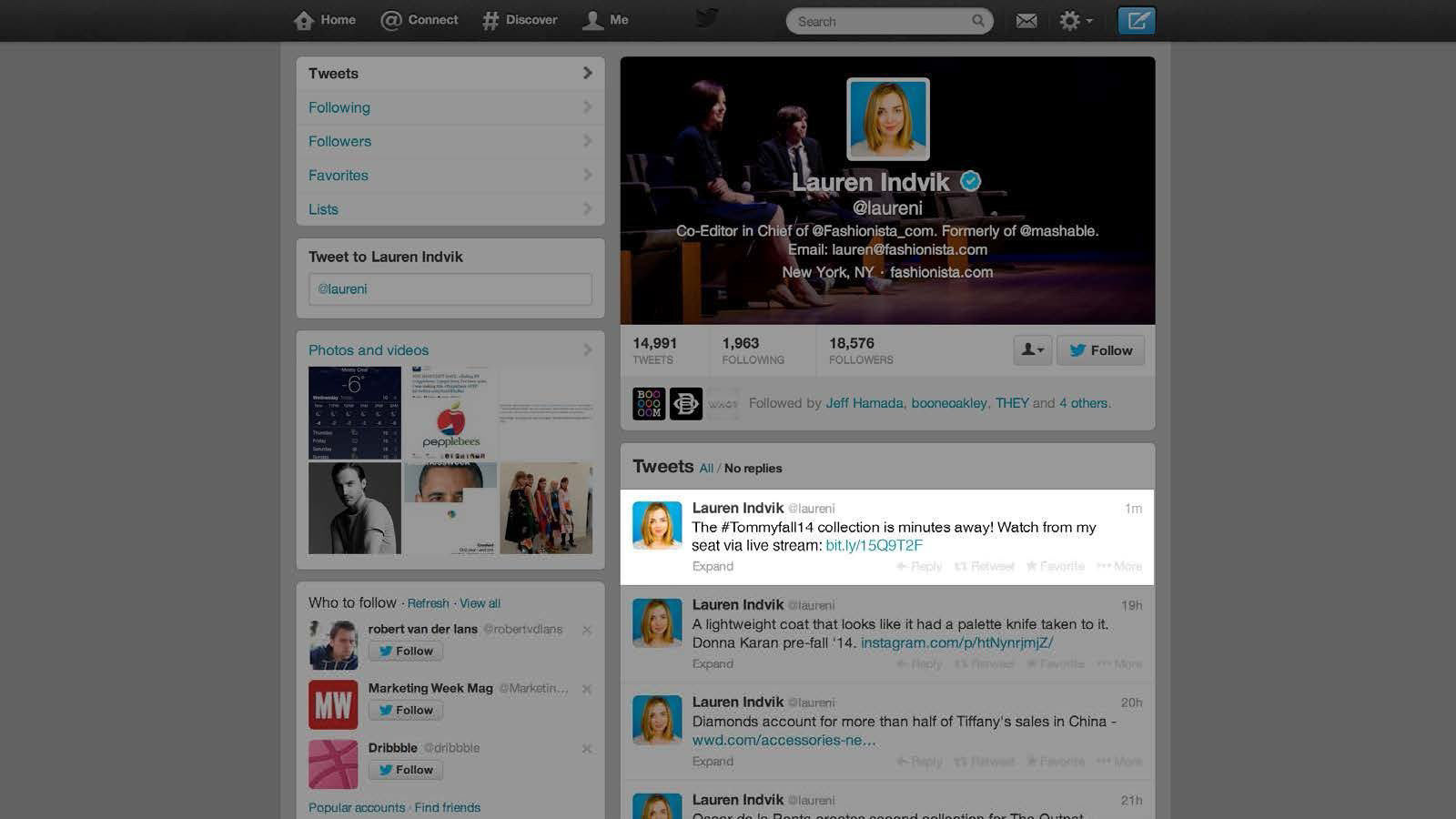Open the fashion models group photo thumbnail
This screenshot has height=819, width=1456.
click(546, 508)
